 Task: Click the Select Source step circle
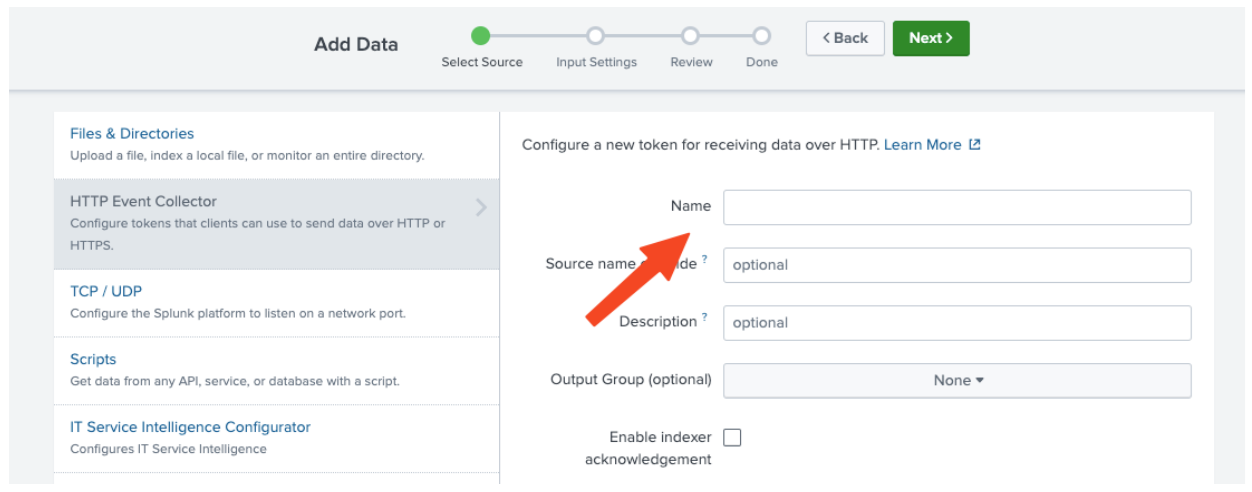[x=481, y=36]
